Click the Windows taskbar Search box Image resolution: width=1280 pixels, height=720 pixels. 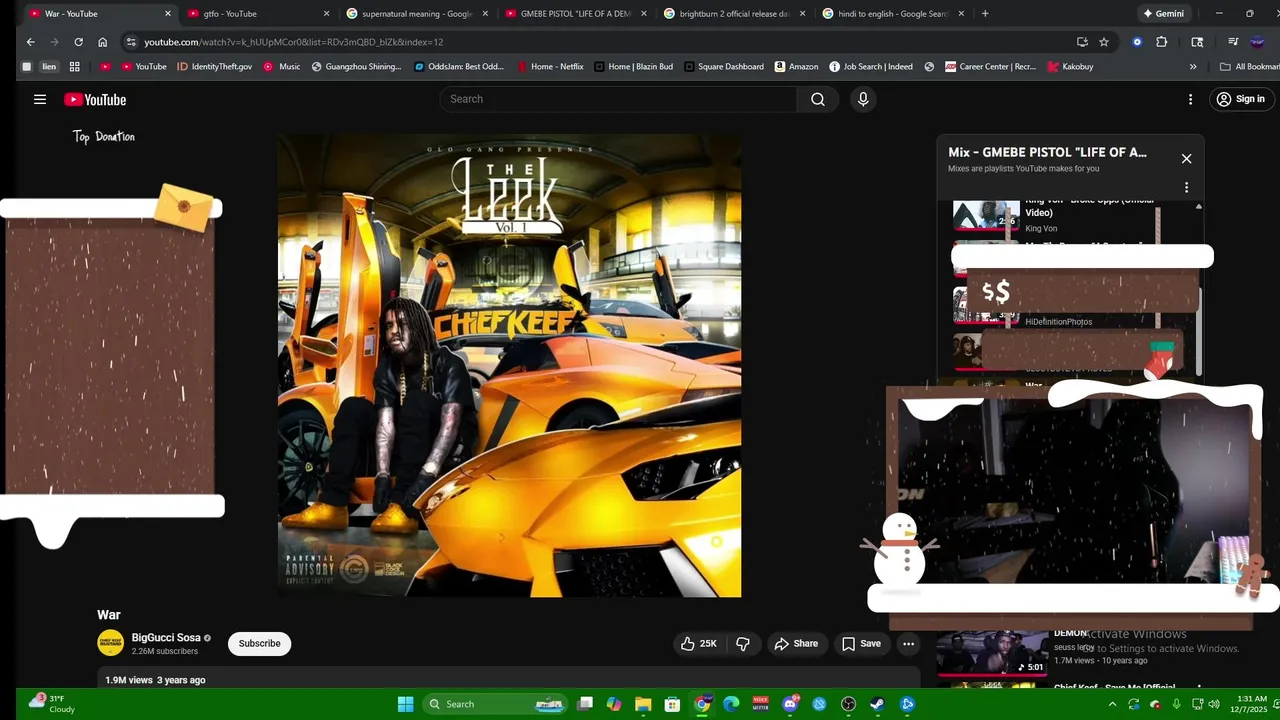click(496, 704)
